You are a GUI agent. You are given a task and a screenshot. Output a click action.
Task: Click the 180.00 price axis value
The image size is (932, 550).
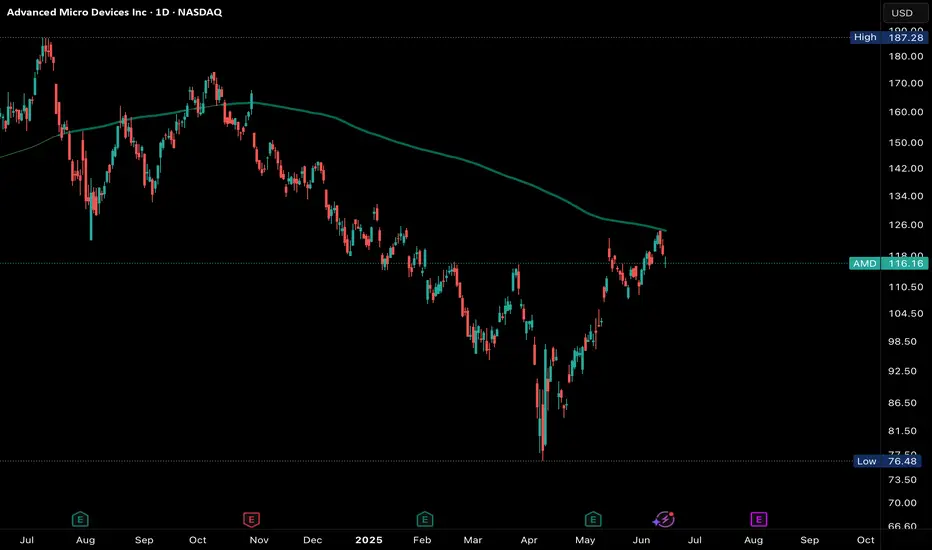click(906, 56)
